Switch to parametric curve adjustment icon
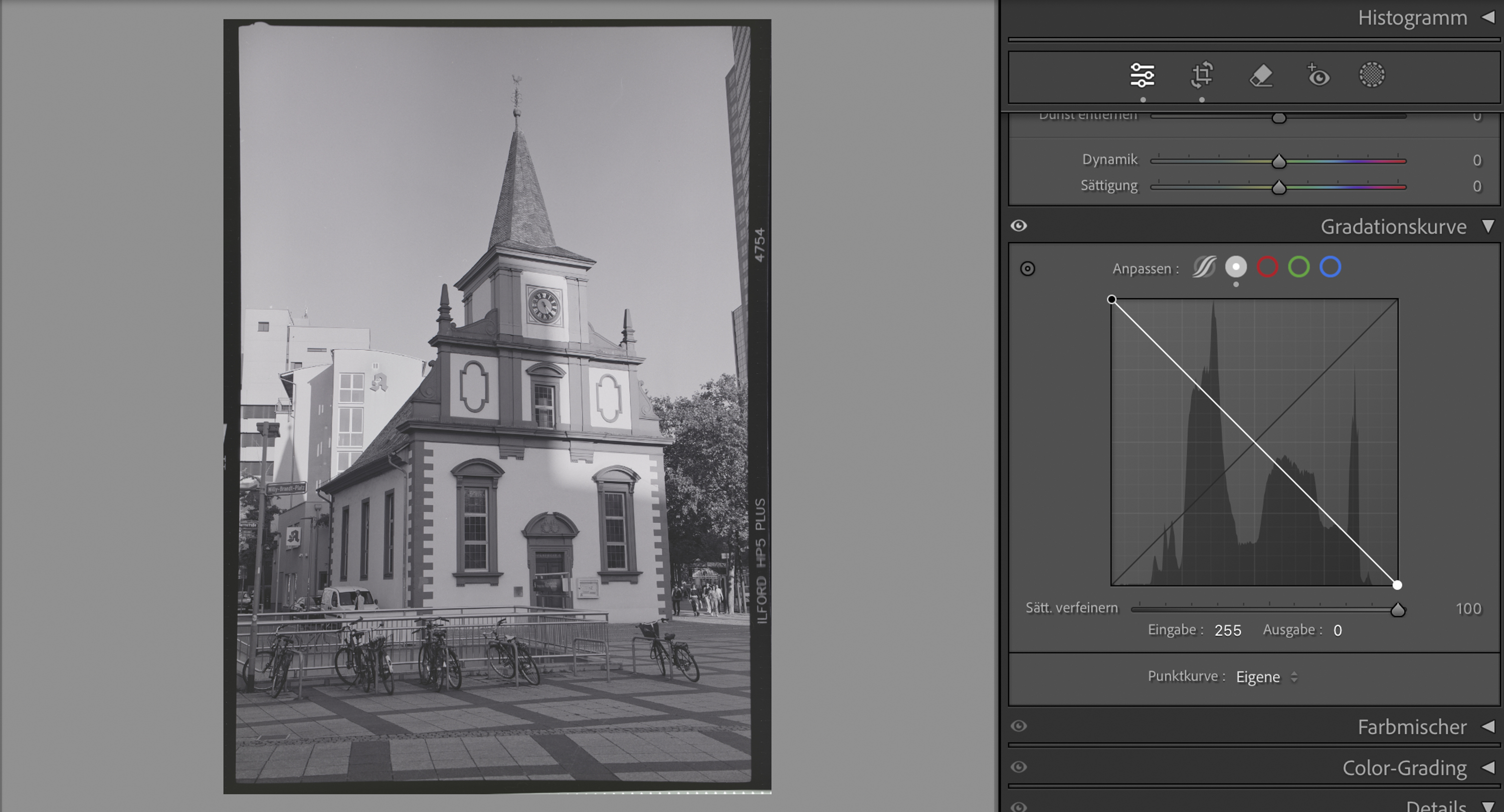 (1204, 267)
